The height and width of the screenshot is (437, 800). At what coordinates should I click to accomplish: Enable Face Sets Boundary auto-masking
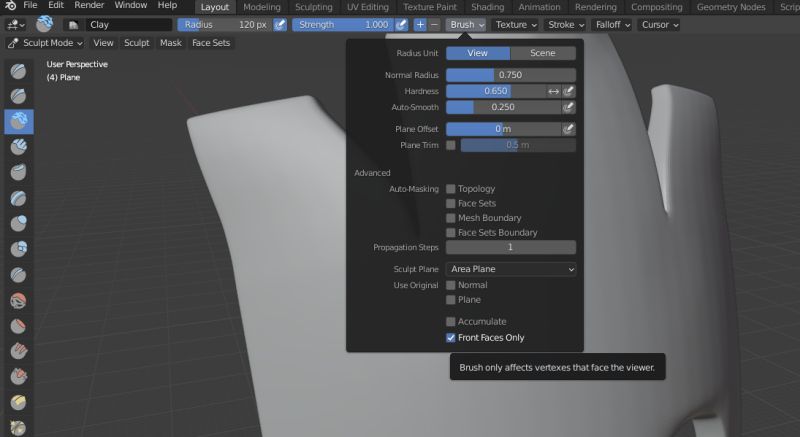point(451,233)
